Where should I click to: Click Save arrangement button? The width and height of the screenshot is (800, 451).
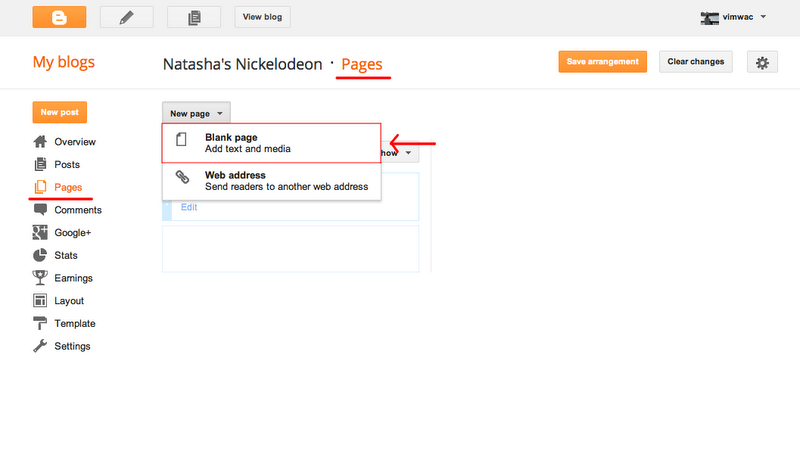(x=603, y=62)
